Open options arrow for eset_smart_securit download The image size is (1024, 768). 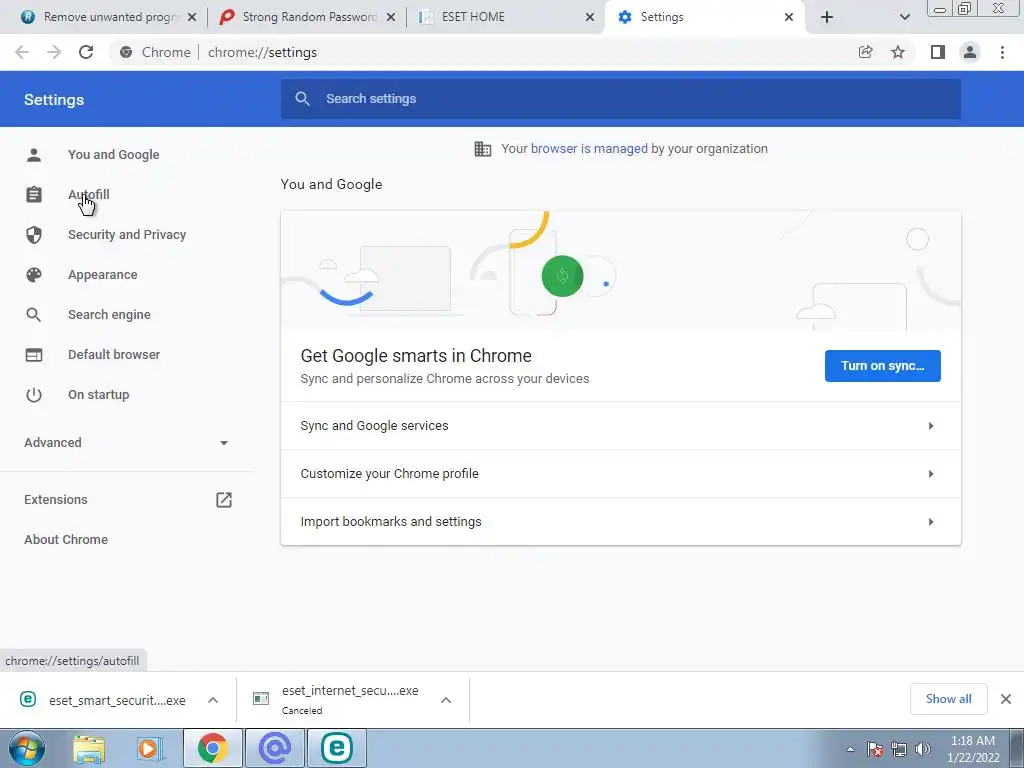(213, 700)
